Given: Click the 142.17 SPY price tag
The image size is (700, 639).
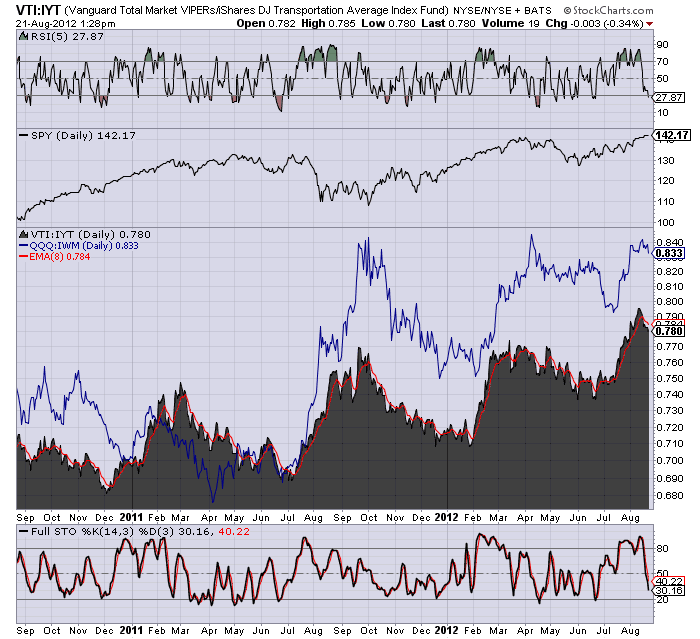Looking at the screenshot, I should pos(672,135).
